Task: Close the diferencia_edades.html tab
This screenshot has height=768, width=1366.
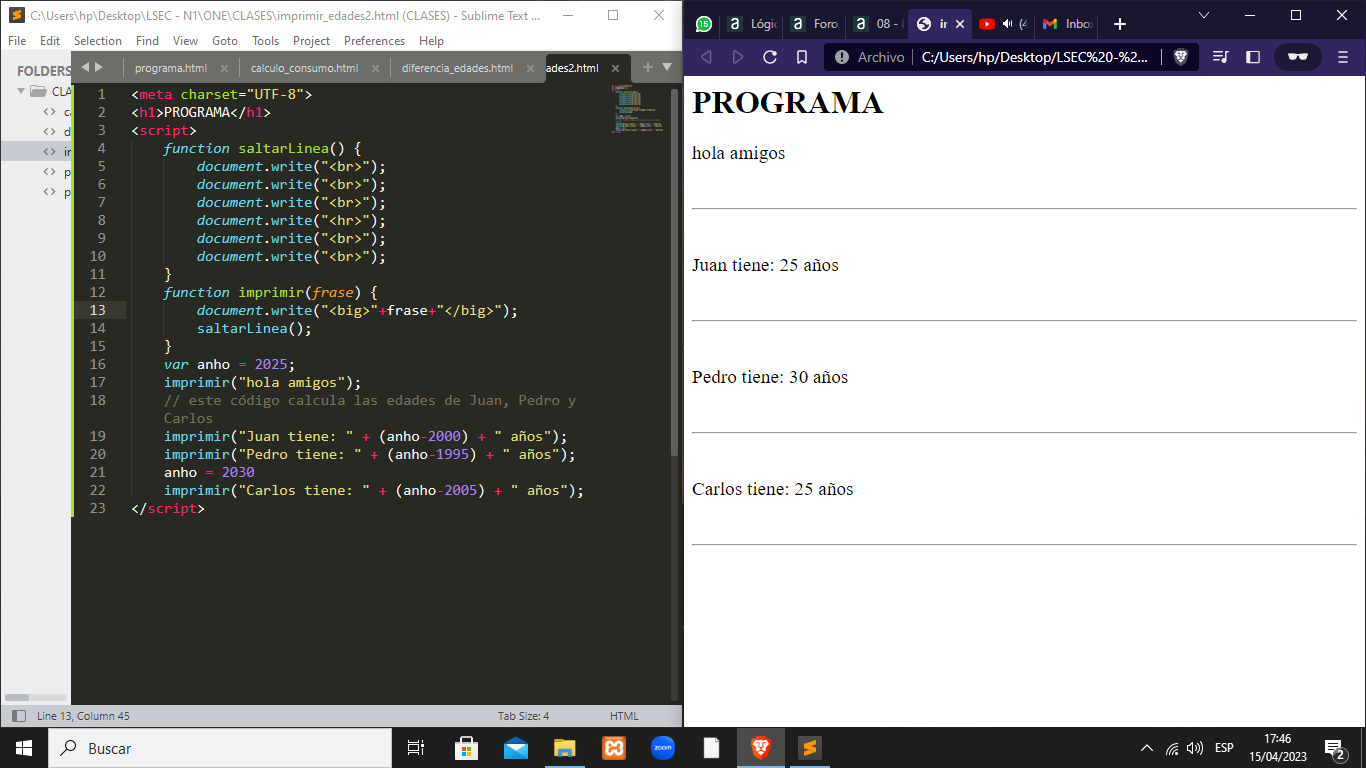Action: coord(531,68)
